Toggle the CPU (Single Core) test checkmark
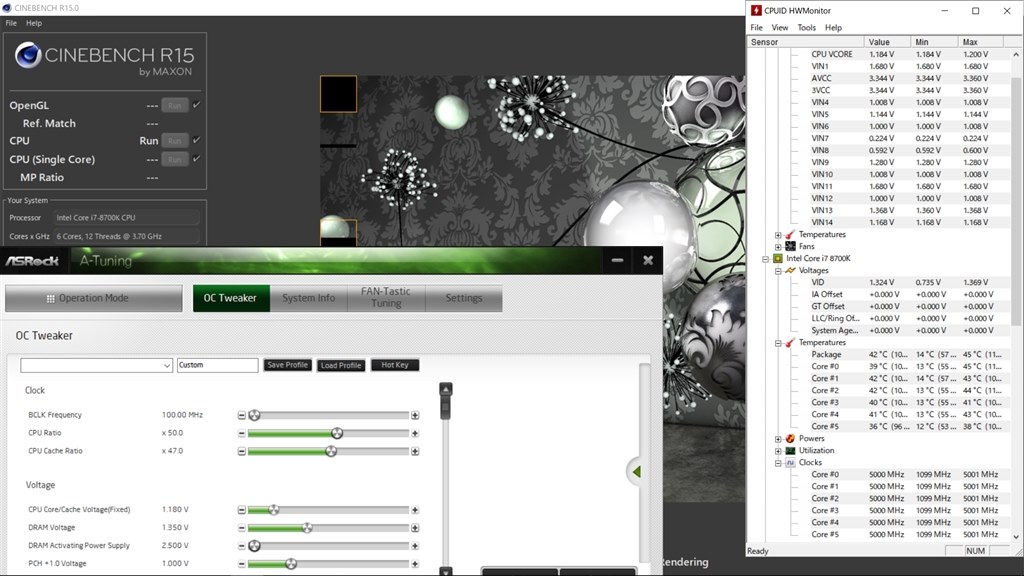This screenshot has width=1024, height=576. (x=197, y=159)
